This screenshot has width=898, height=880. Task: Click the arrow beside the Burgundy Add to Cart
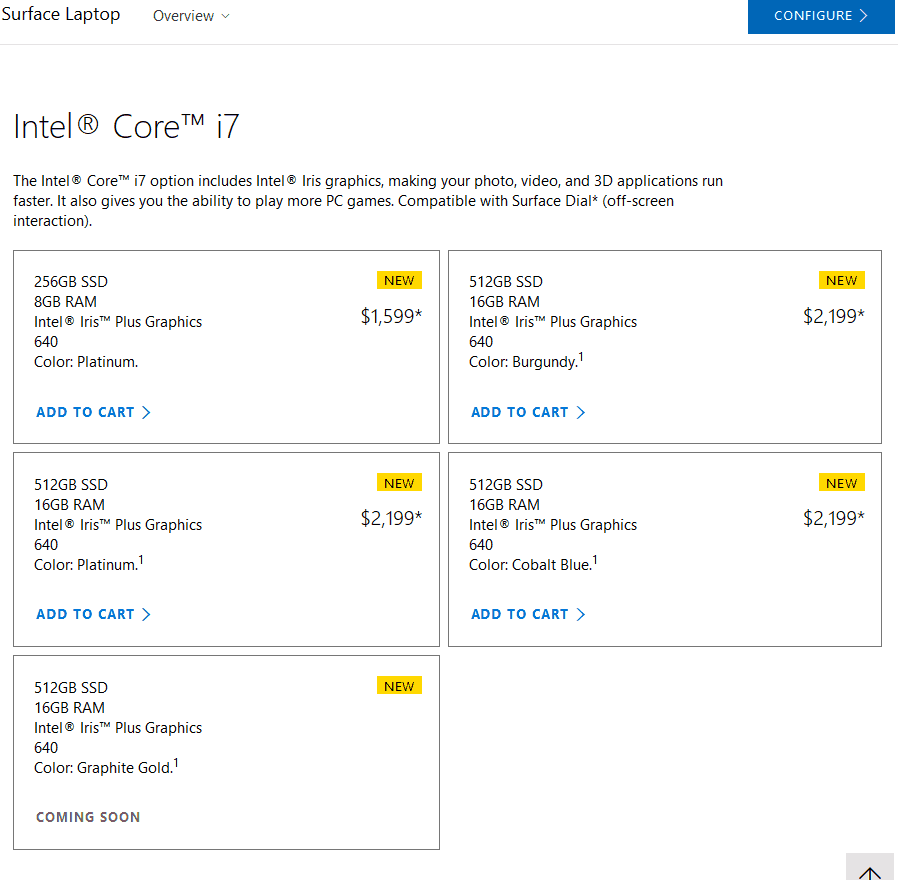pyautogui.click(x=581, y=412)
